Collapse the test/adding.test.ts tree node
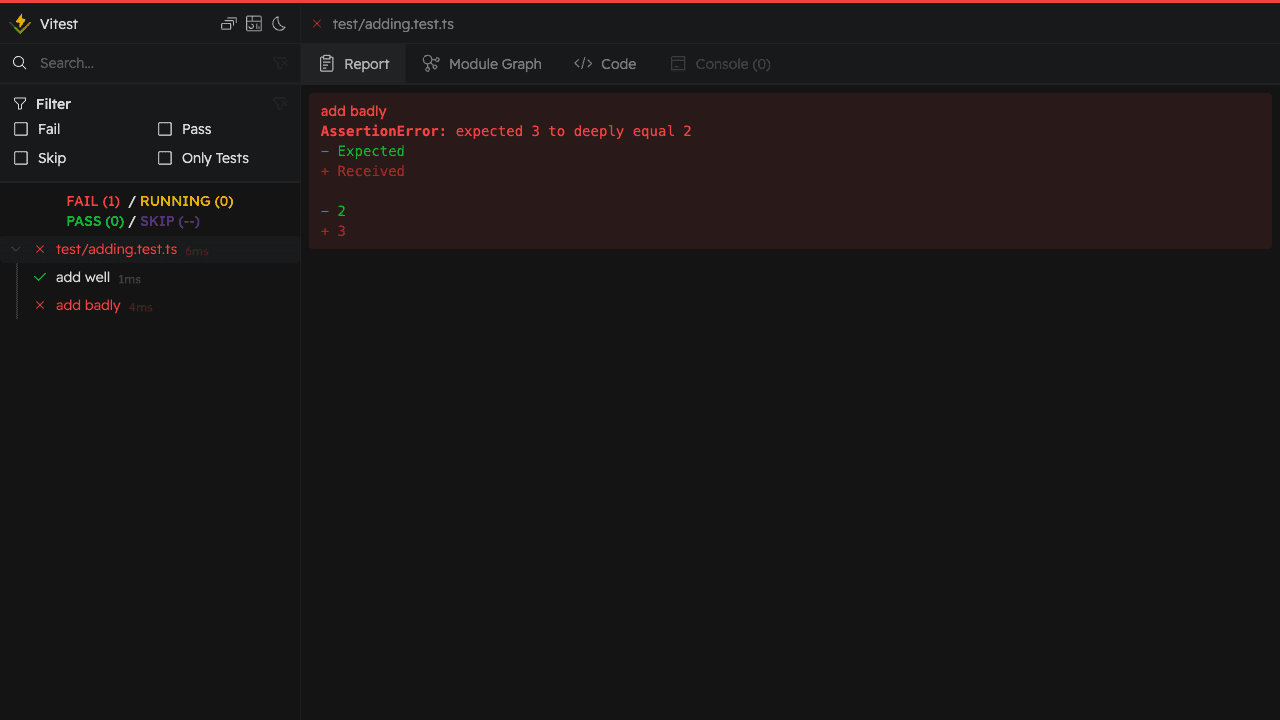Image resolution: width=1280 pixels, height=720 pixels. pyautogui.click(x=16, y=249)
